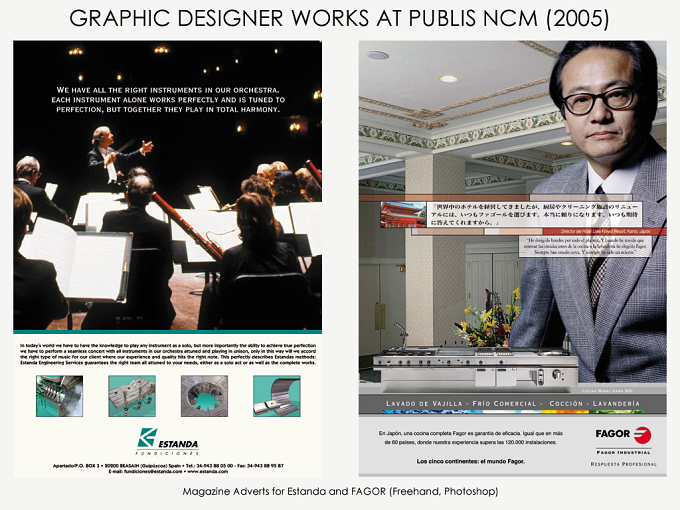Click the red Japanese temple thumbnail
Screen dimensions: 680x510
403,215
